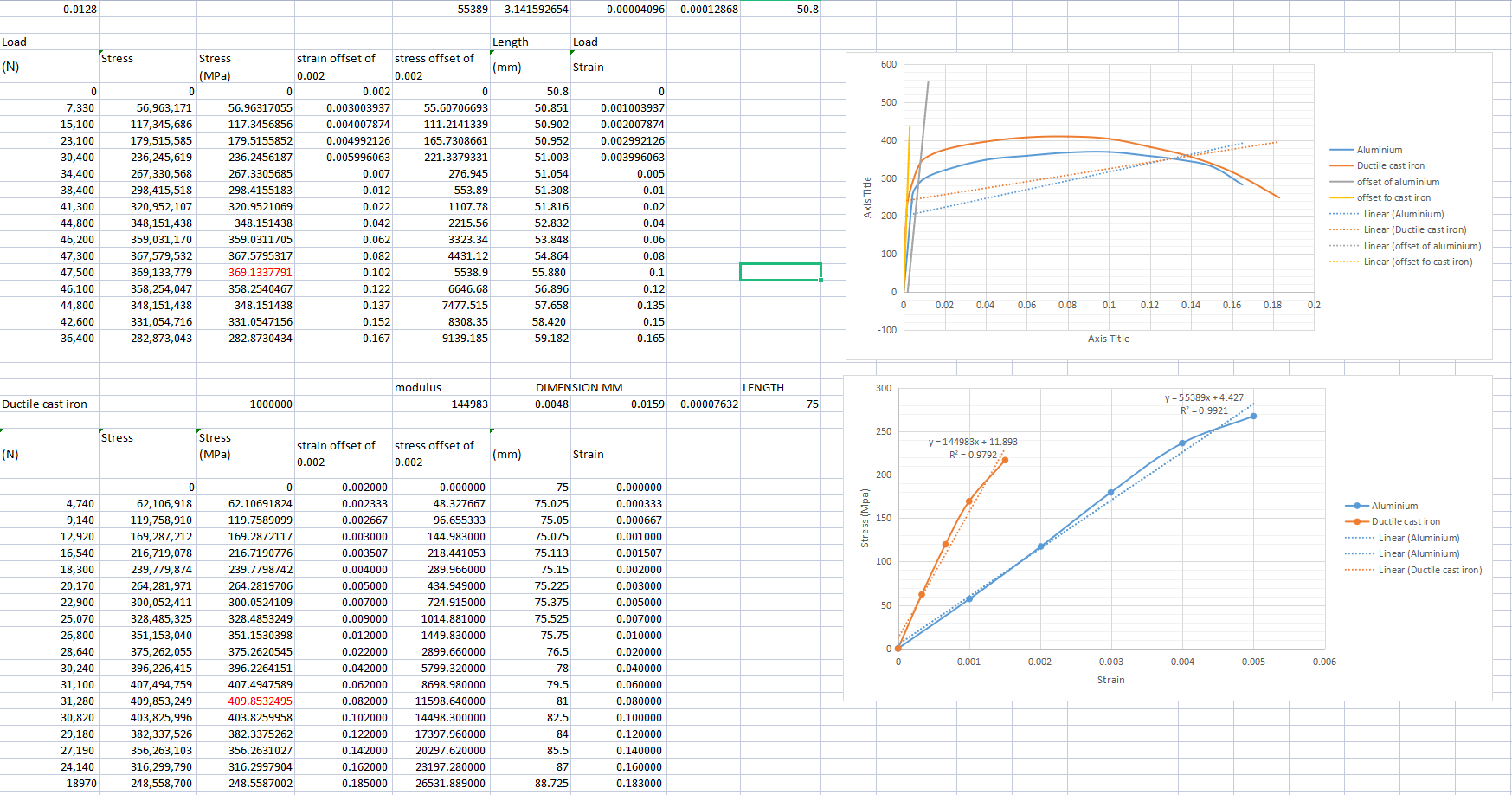Click the Strain axis title on bottom chart
This screenshot has width=1512, height=795.
[1110, 680]
